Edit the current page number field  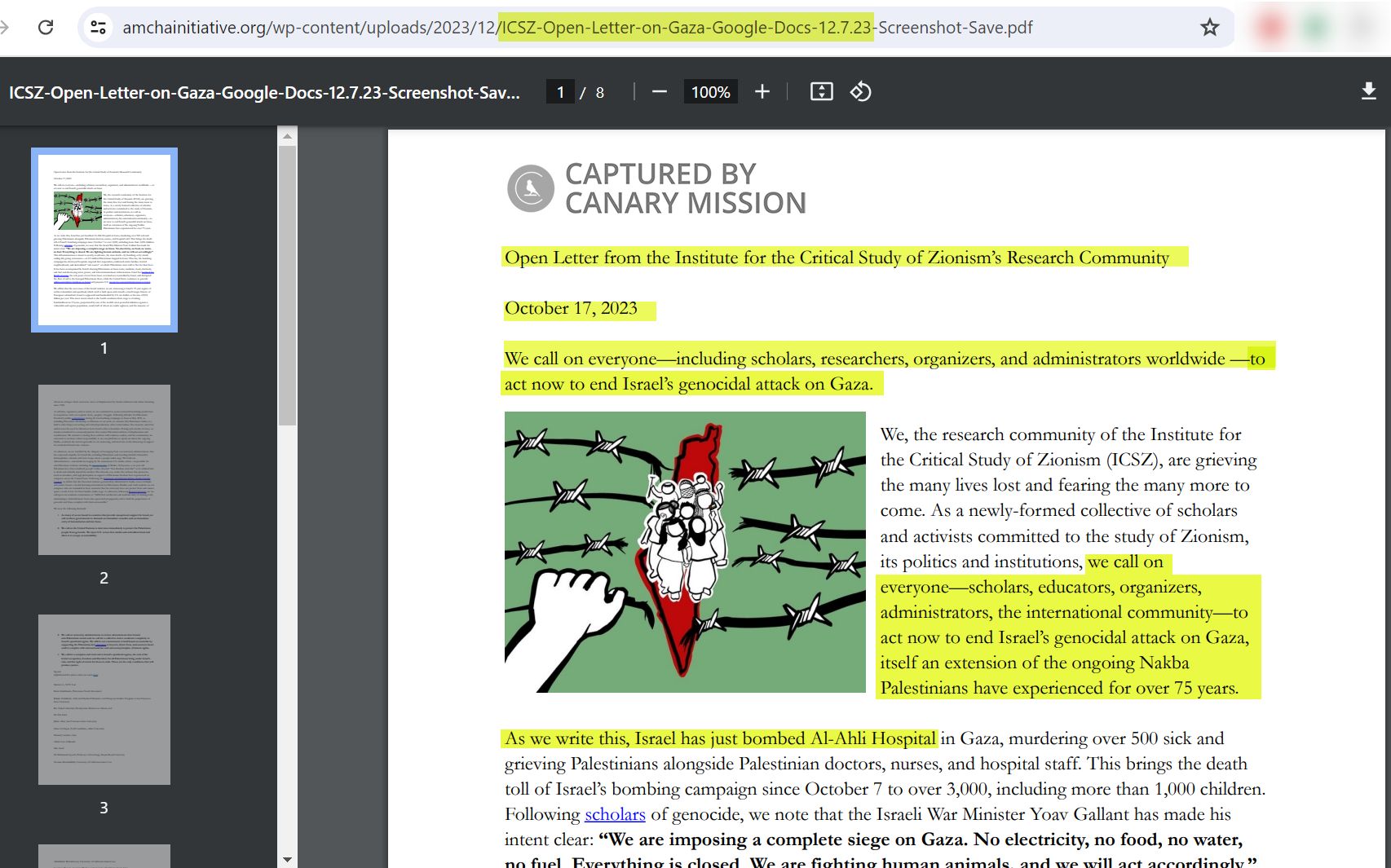(560, 92)
